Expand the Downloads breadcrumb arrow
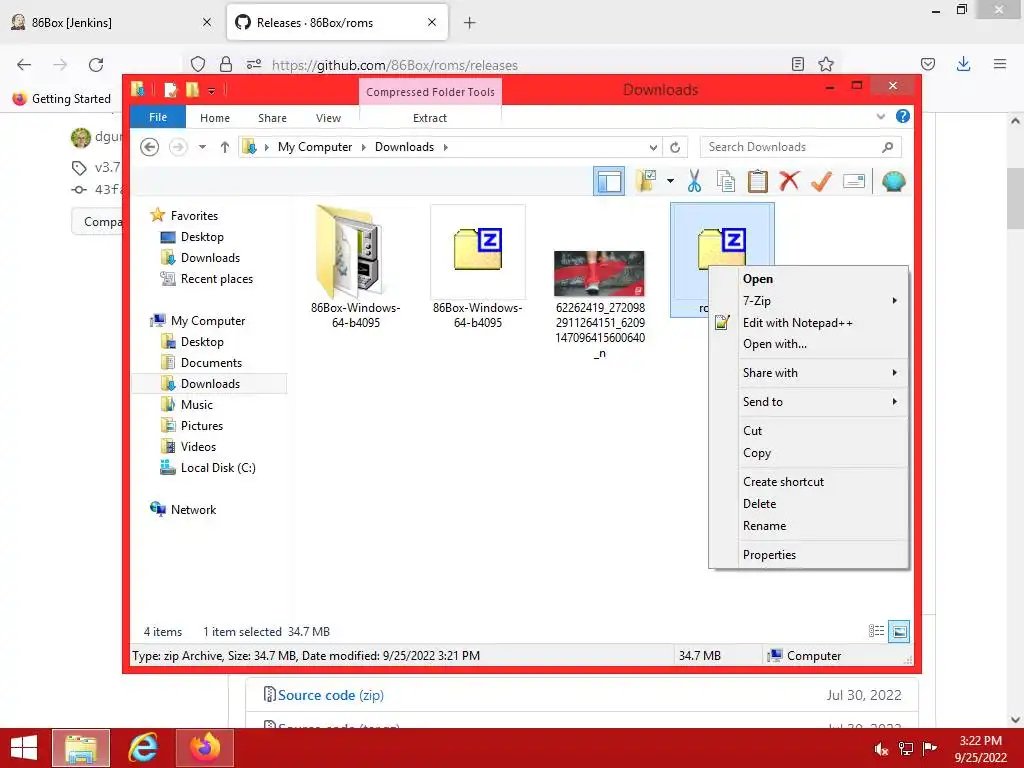Viewport: 1024px width, 768px height. pyautogui.click(x=445, y=147)
